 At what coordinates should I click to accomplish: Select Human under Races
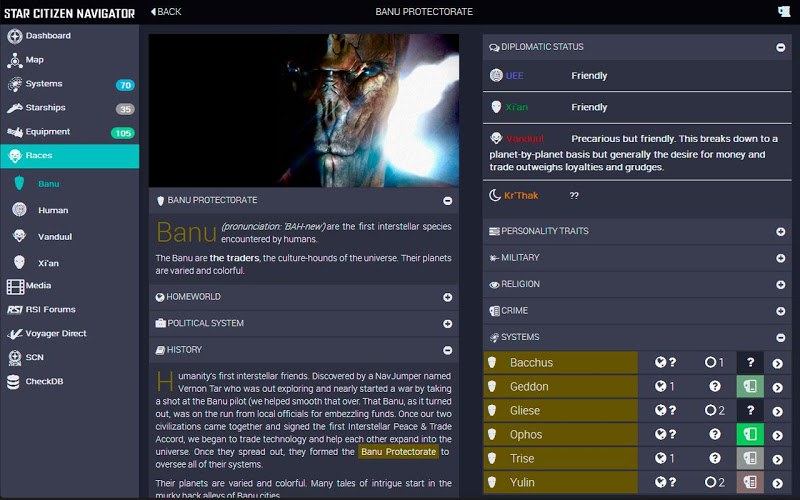[x=53, y=210]
